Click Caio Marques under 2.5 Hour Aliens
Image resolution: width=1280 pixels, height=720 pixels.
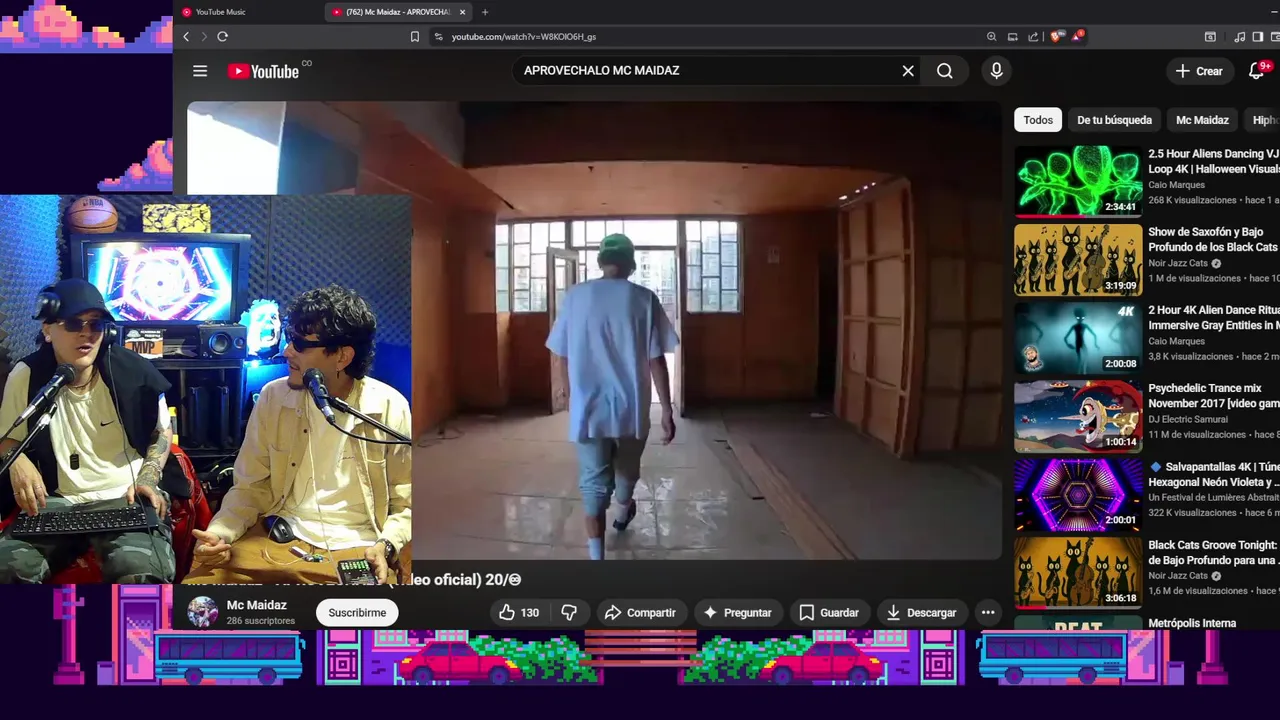[x=1176, y=185]
